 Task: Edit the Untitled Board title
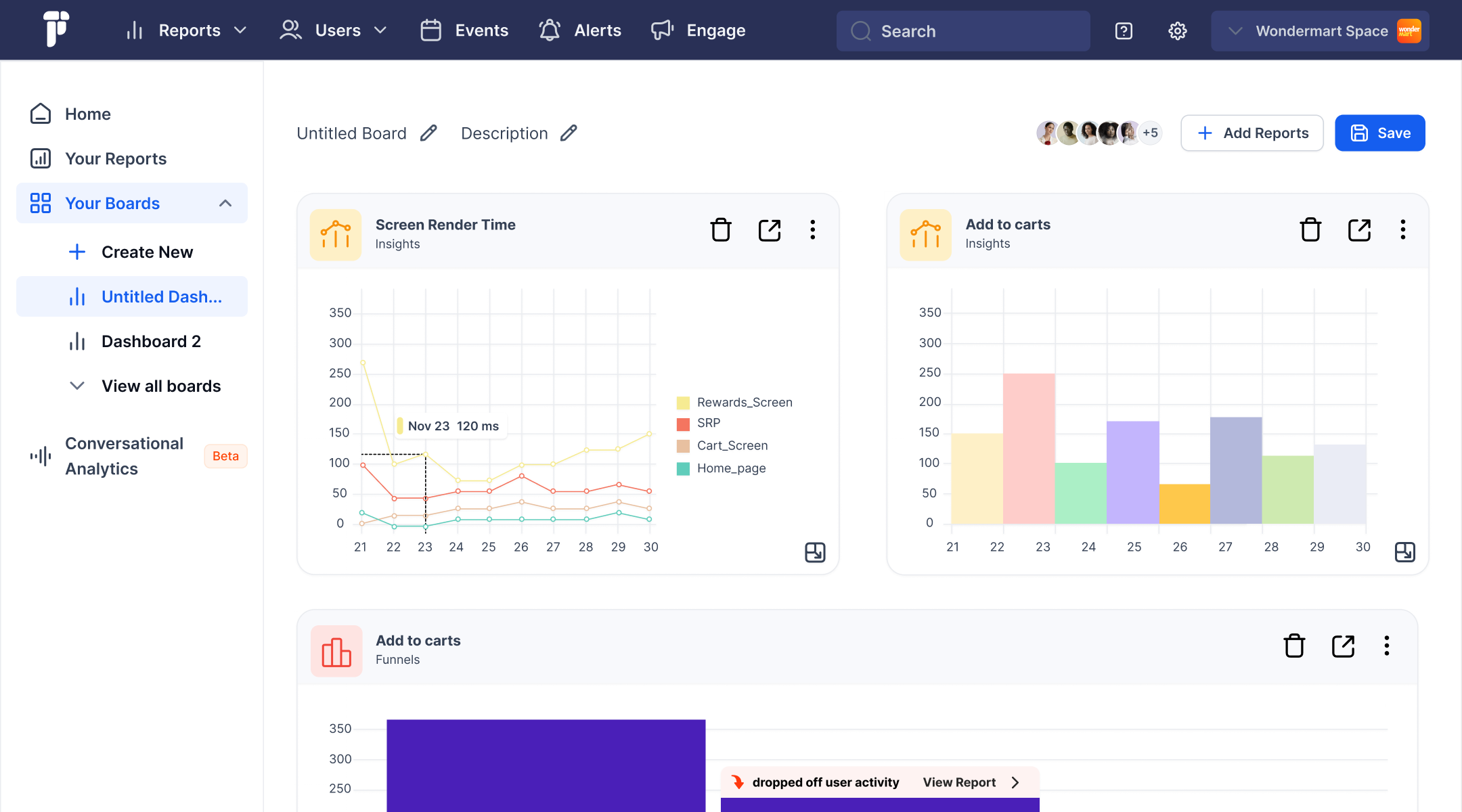(x=428, y=133)
